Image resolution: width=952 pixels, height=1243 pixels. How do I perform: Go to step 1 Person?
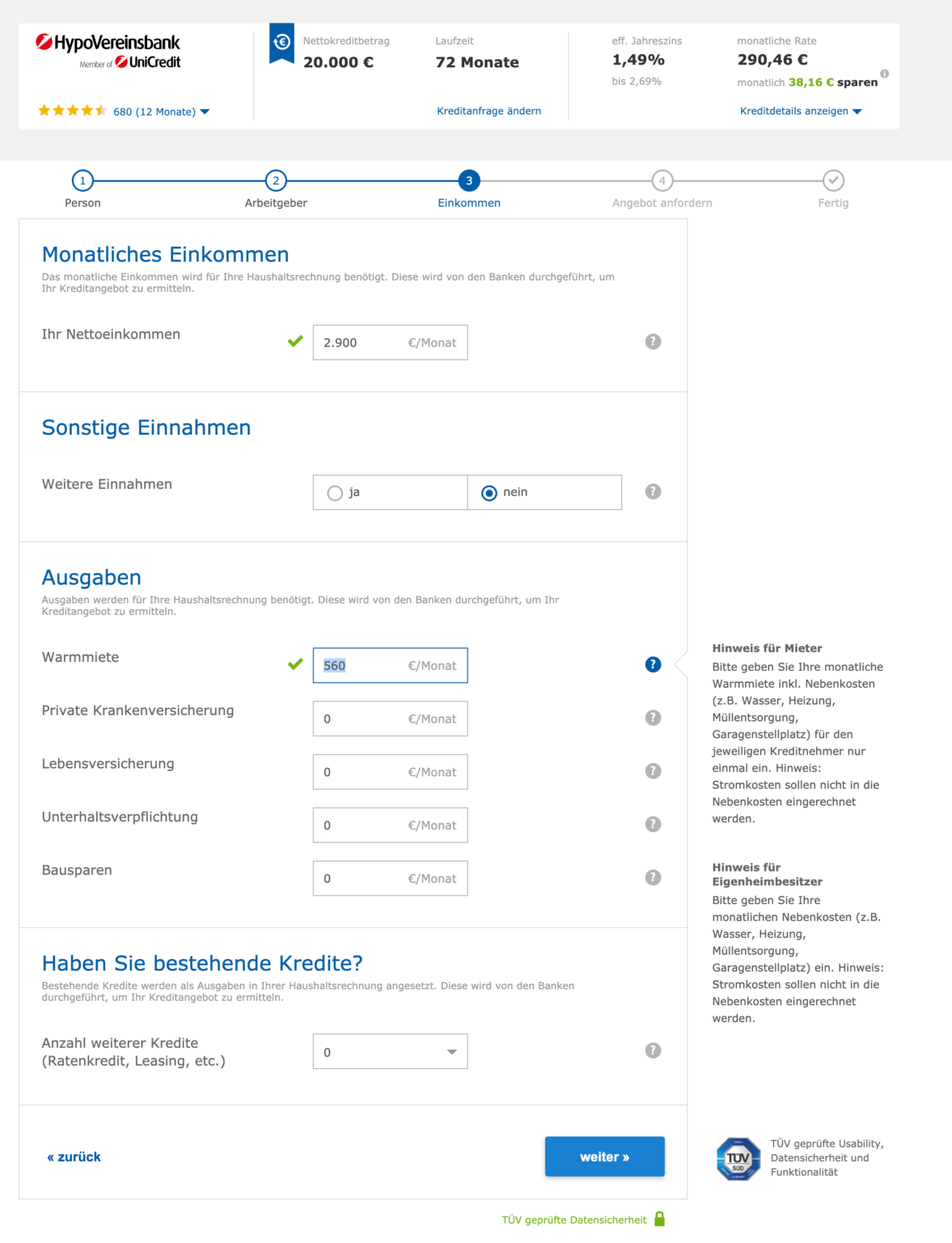click(83, 180)
